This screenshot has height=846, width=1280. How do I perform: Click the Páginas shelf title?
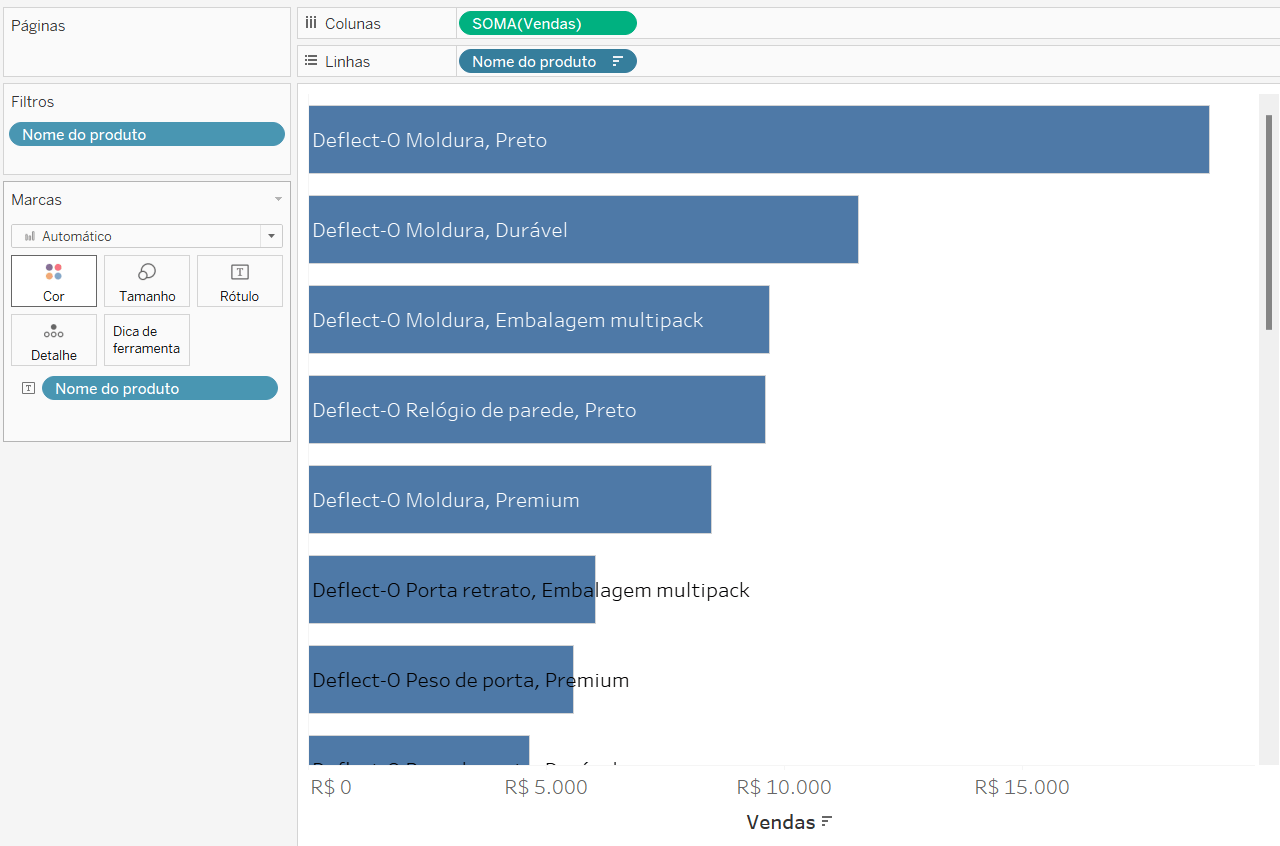(x=38, y=26)
